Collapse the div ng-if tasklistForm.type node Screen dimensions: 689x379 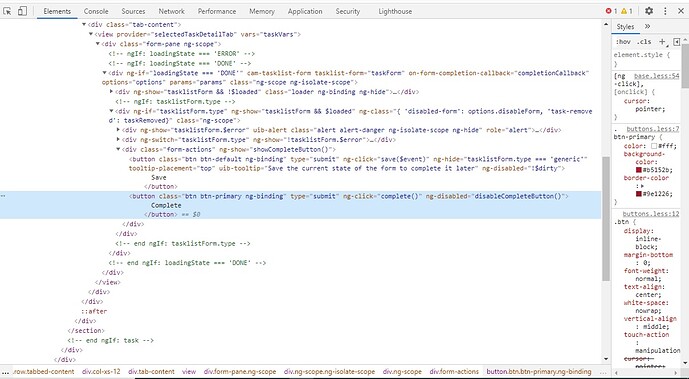[x=111, y=111]
